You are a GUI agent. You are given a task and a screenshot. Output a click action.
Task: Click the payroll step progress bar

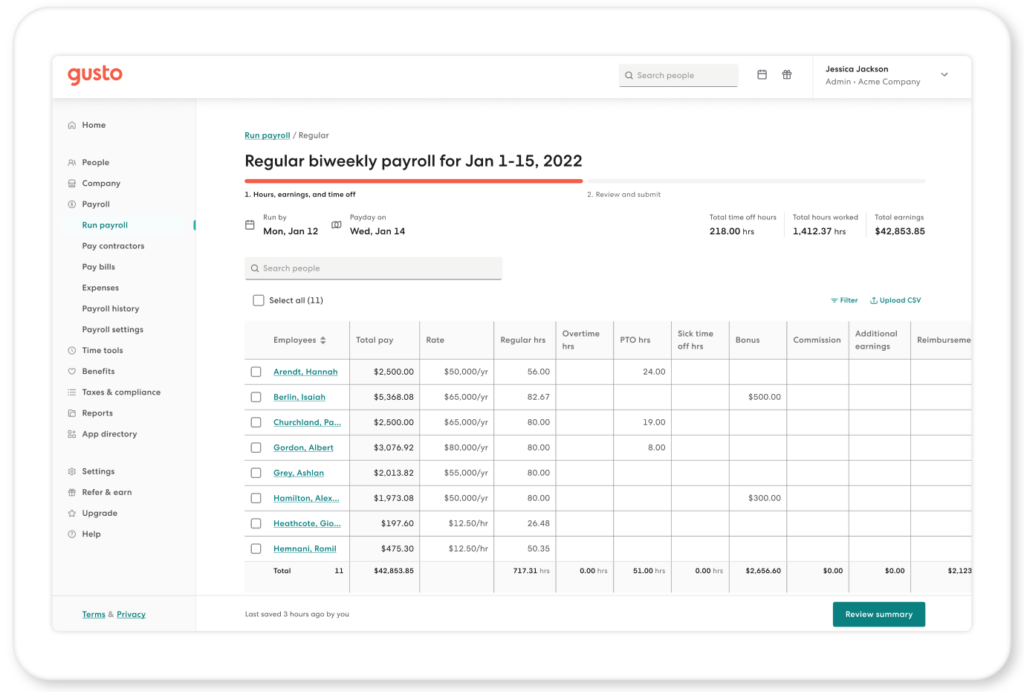584,181
